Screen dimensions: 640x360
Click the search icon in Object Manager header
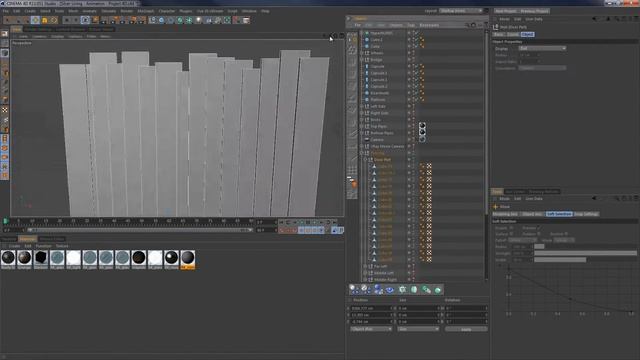[x=467, y=25]
